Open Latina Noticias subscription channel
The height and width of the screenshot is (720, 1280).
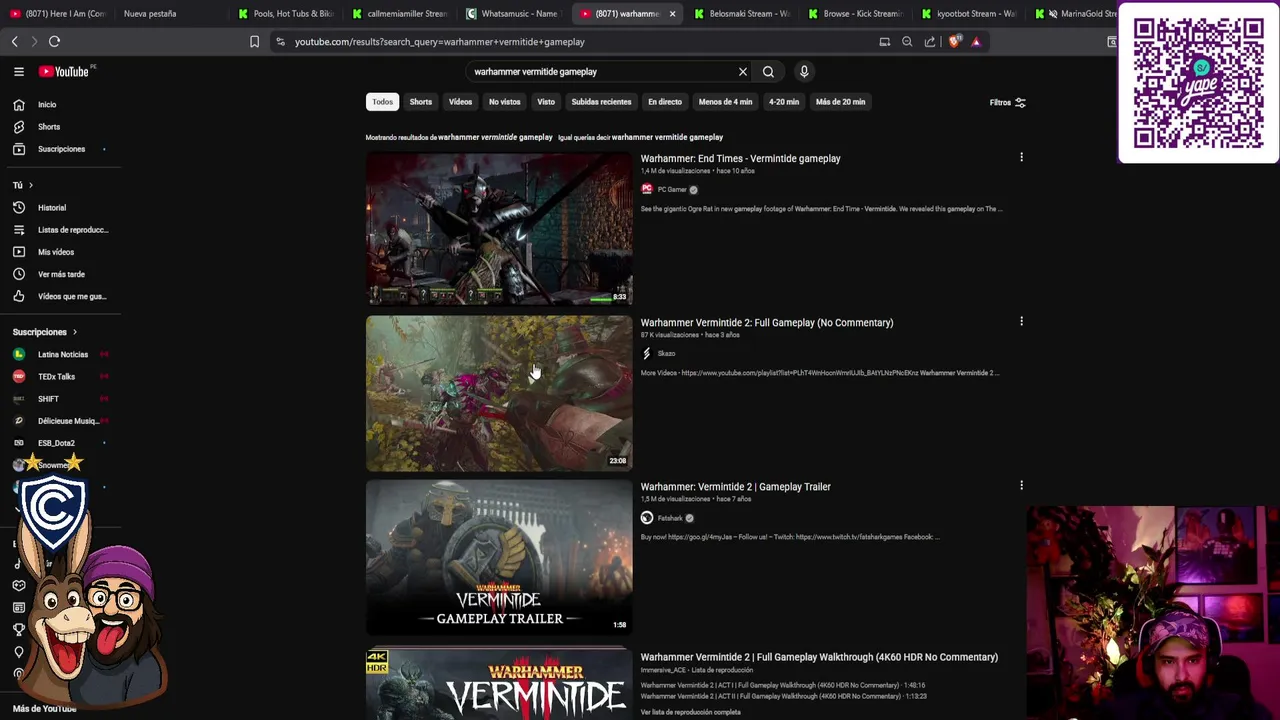tap(61, 354)
